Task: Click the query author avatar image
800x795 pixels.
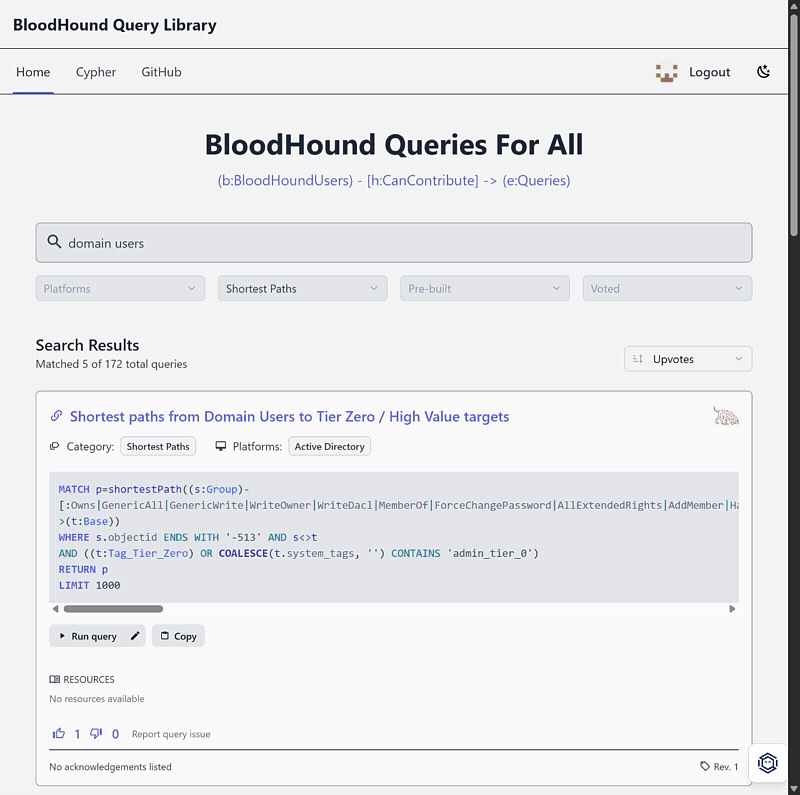Action: point(726,416)
